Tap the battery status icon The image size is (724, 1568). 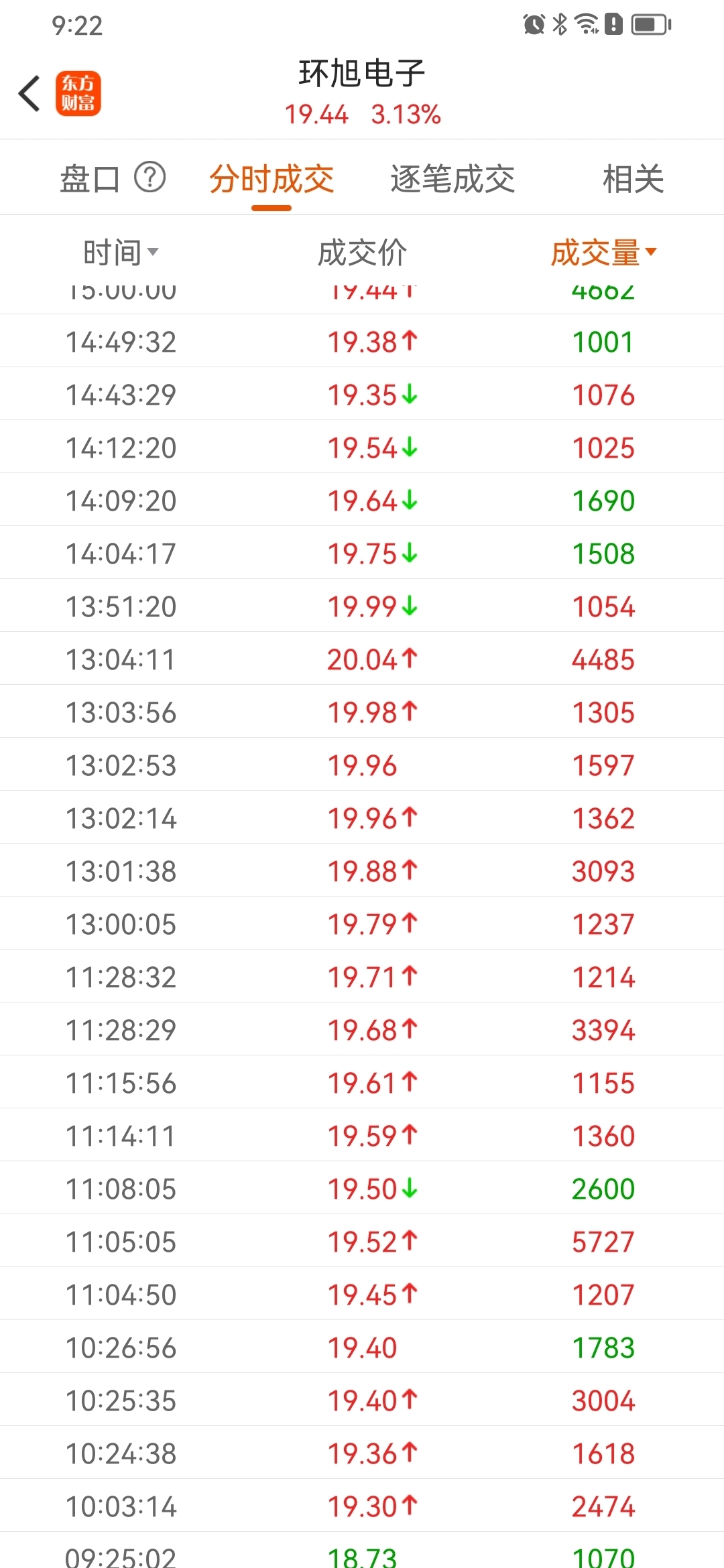click(652, 25)
